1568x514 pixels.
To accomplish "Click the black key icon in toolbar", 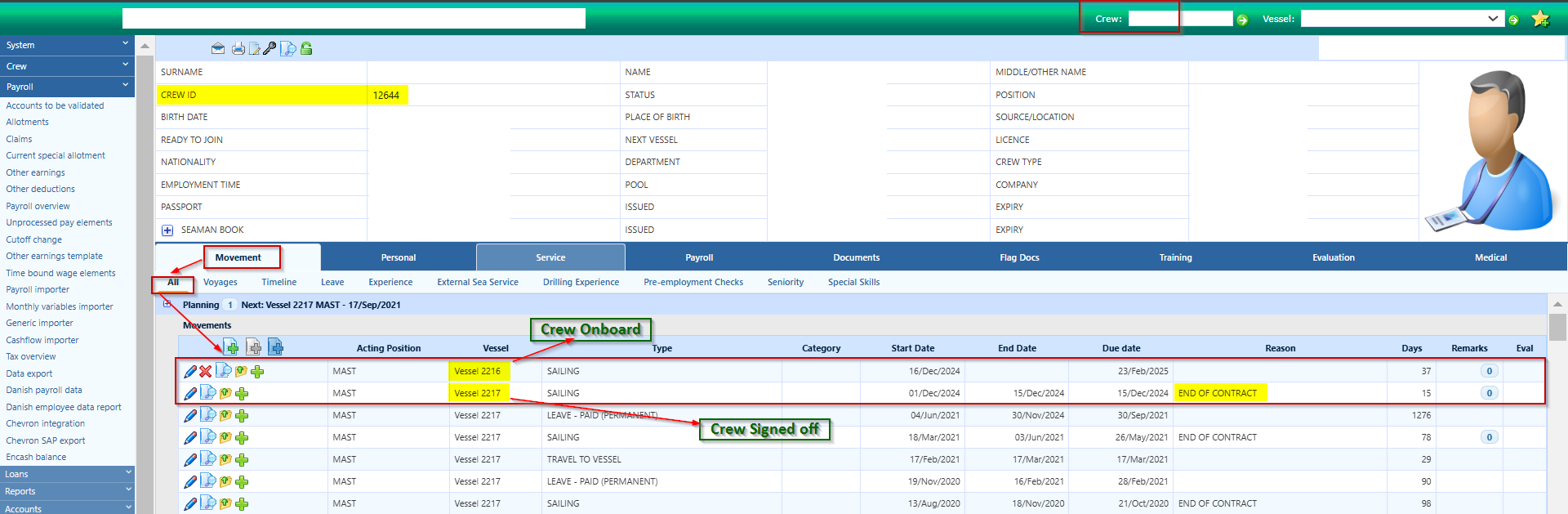I will coord(269,49).
